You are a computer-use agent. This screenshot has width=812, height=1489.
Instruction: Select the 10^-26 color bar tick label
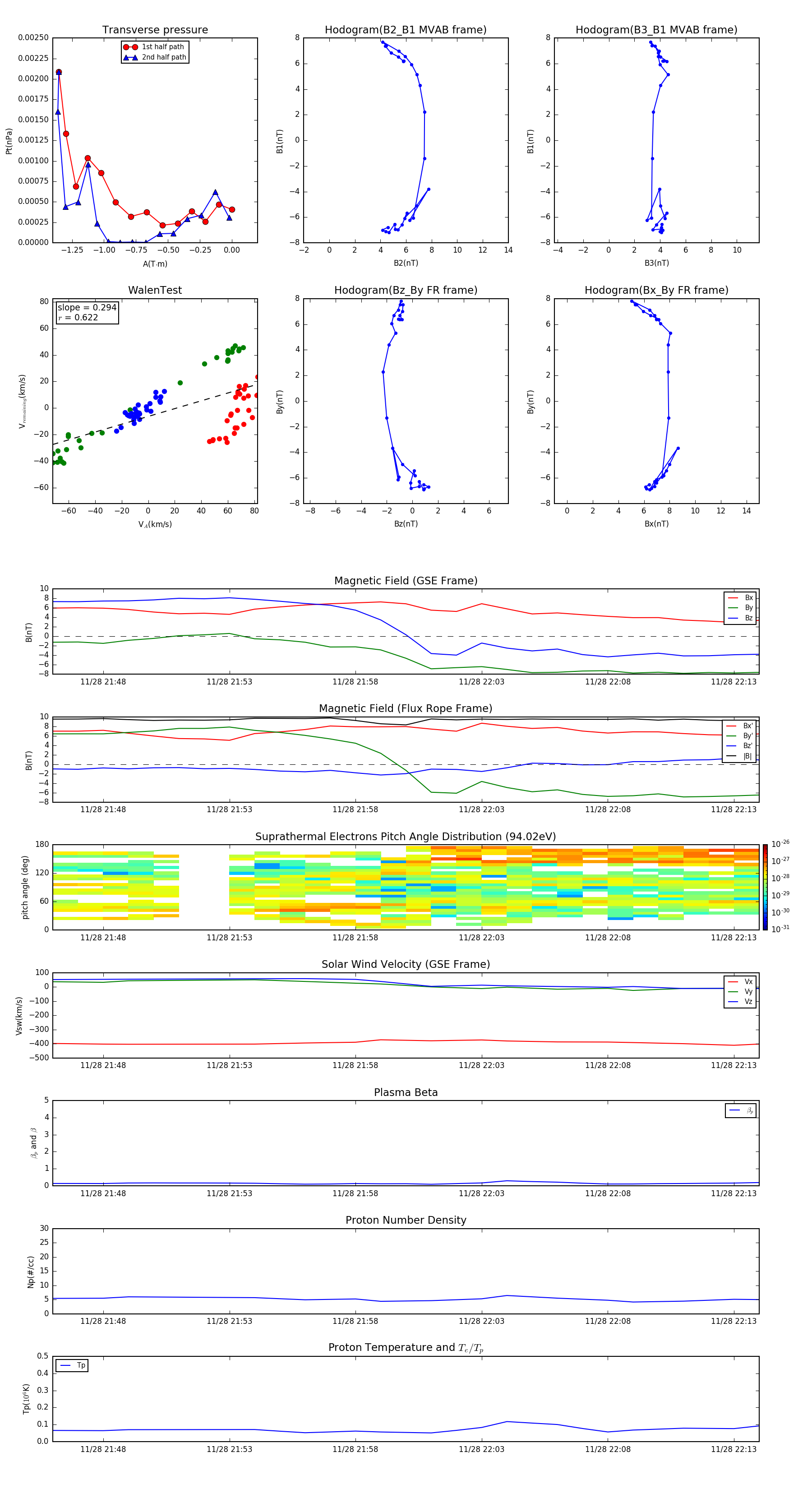pyautogui.click(x=780, y=843)
